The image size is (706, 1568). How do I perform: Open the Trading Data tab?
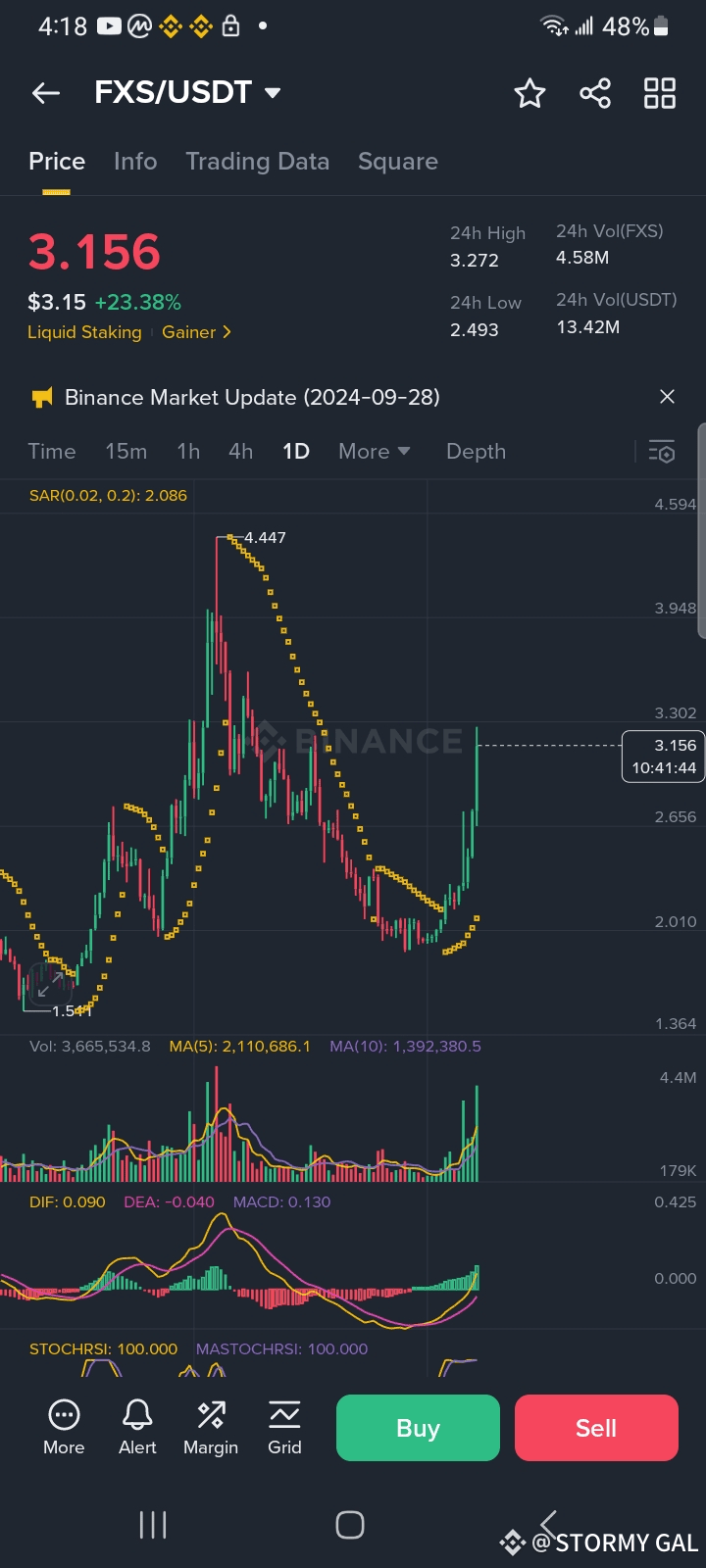click(x=258, y=162)
